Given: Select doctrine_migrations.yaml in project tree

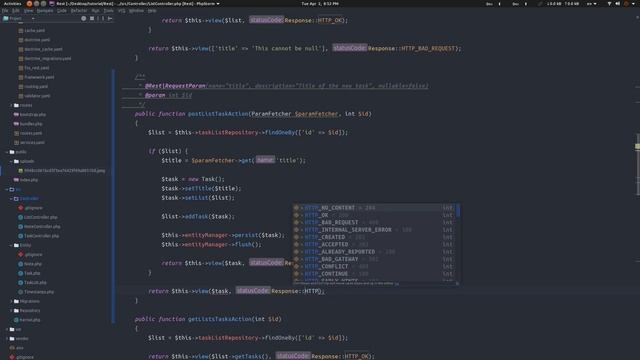Looking at the screenshot, I should (x=45, y=58).
